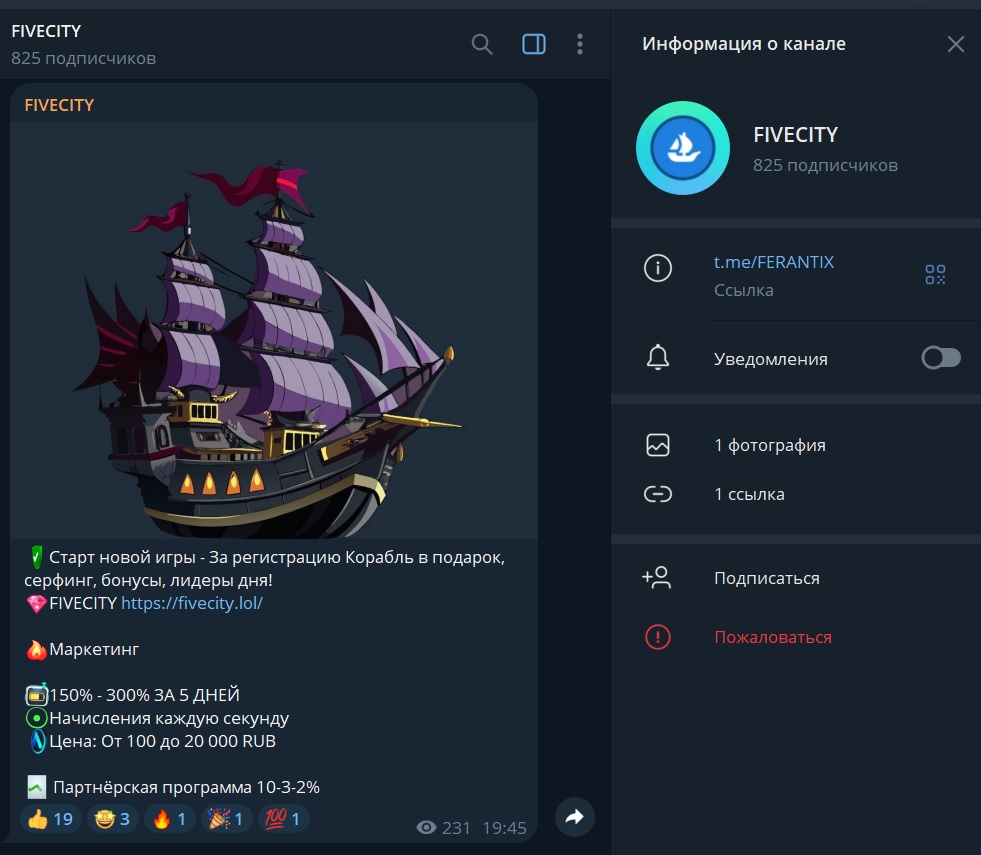This screenshot has width=981, height=855.
Task: Click the 'Партнёрская программа 10-3-2%' line
Action: [186, 787]
